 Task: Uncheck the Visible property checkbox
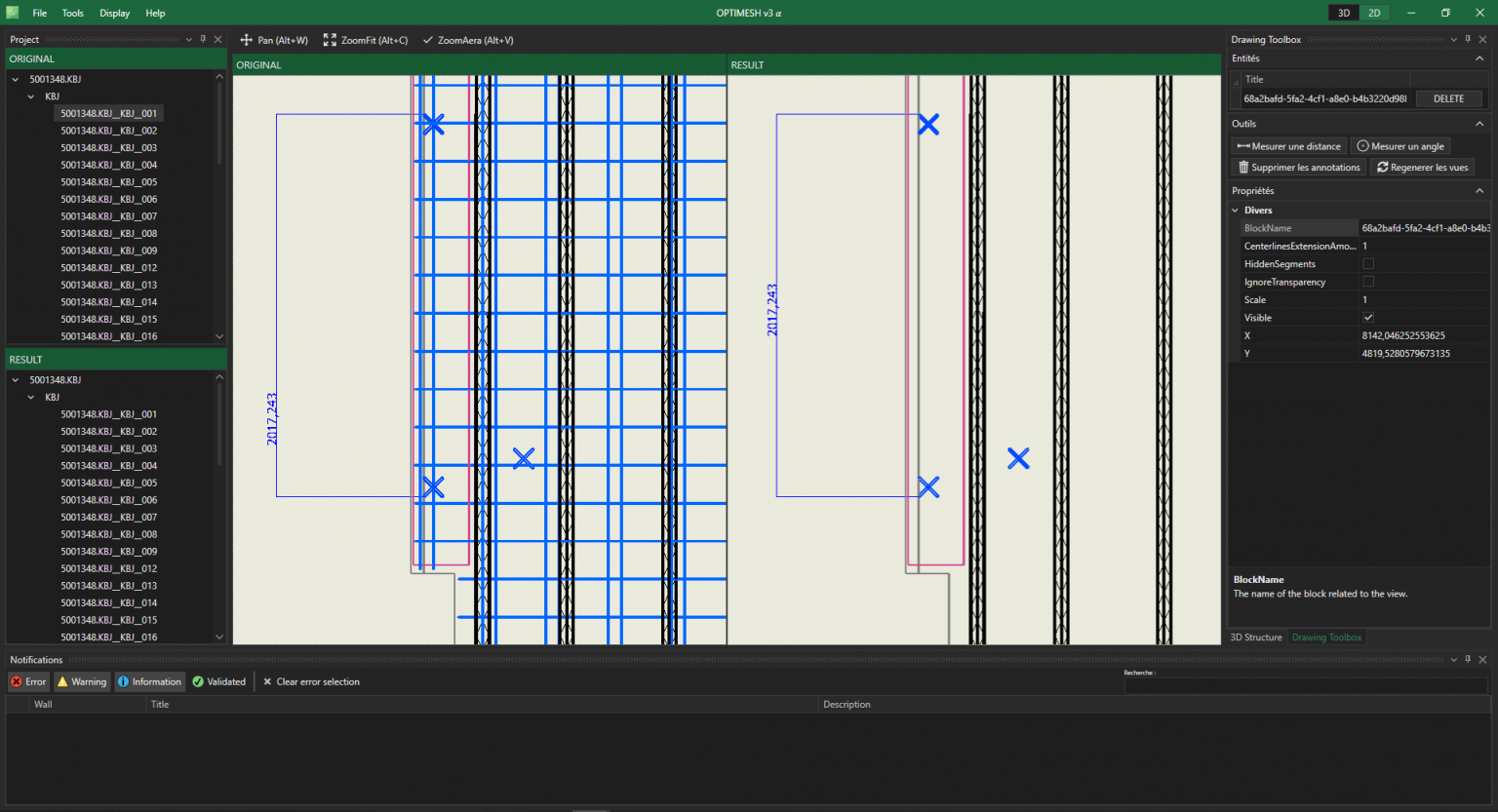pos(1368,318)
